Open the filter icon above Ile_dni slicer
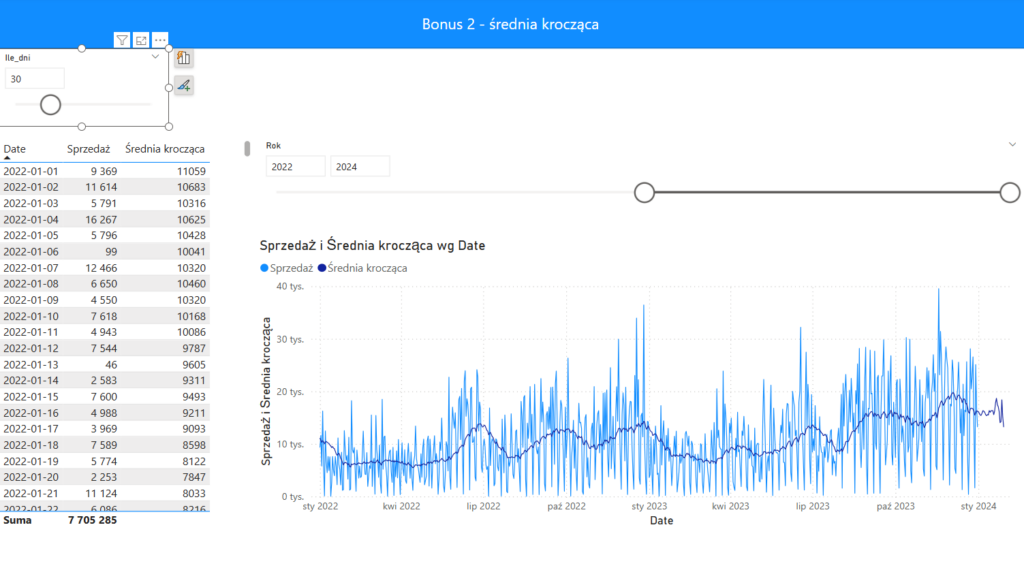The image size is (1024, 570). click(x=122, y=40)
